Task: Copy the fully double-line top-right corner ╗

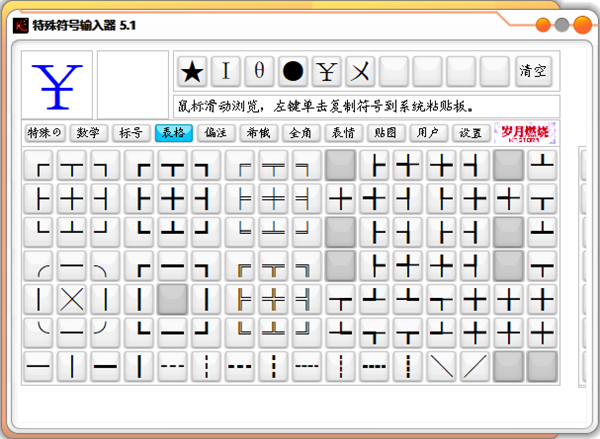Action: pyautogui.click(x=307, y=266)
